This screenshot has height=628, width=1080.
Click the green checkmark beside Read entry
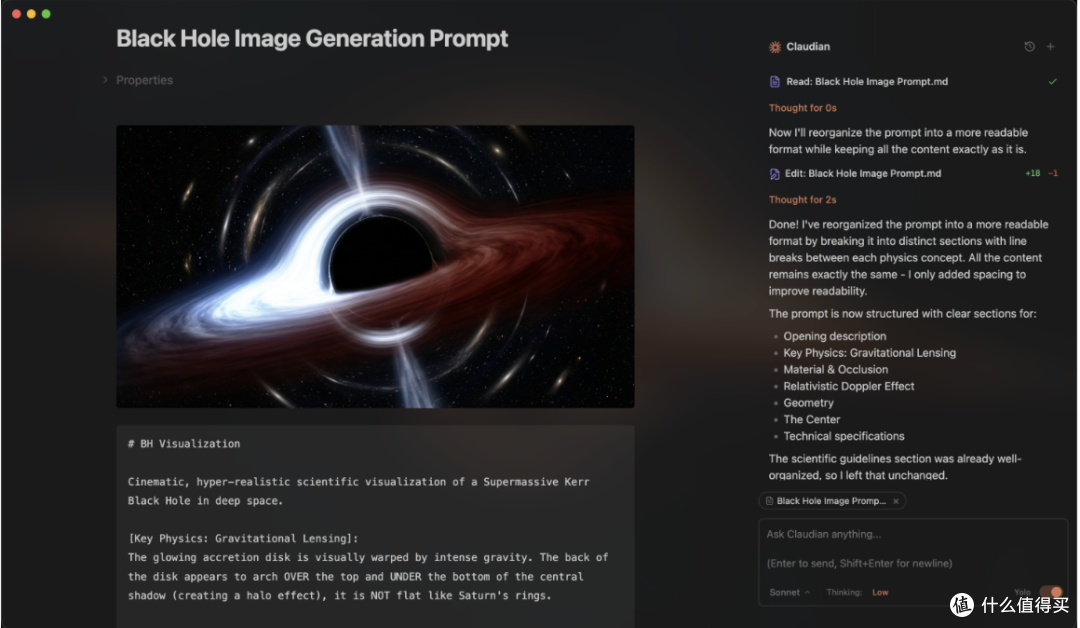tap(1052, 81)
